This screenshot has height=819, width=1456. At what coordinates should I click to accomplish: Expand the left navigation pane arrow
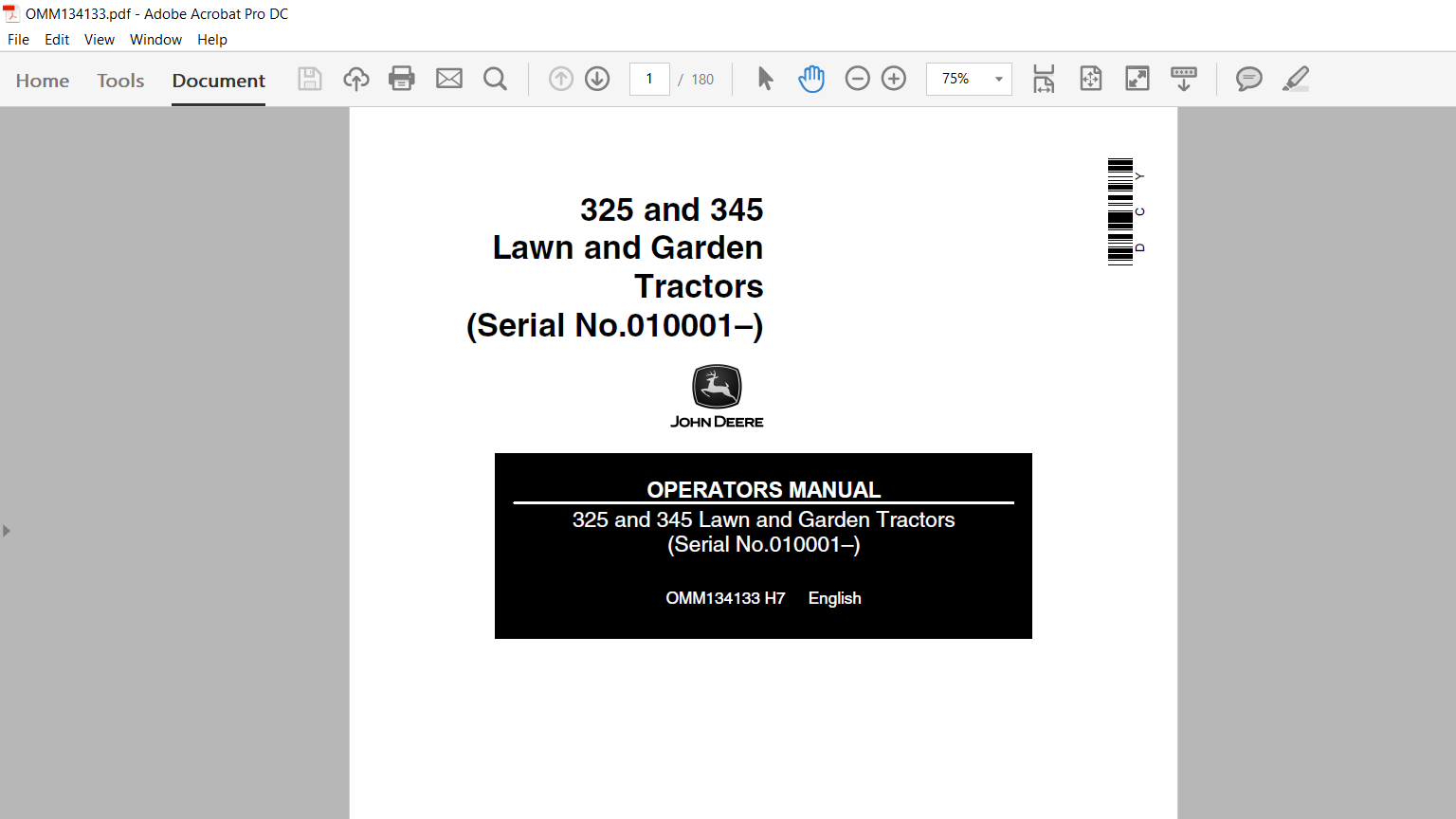coord(7,531)
